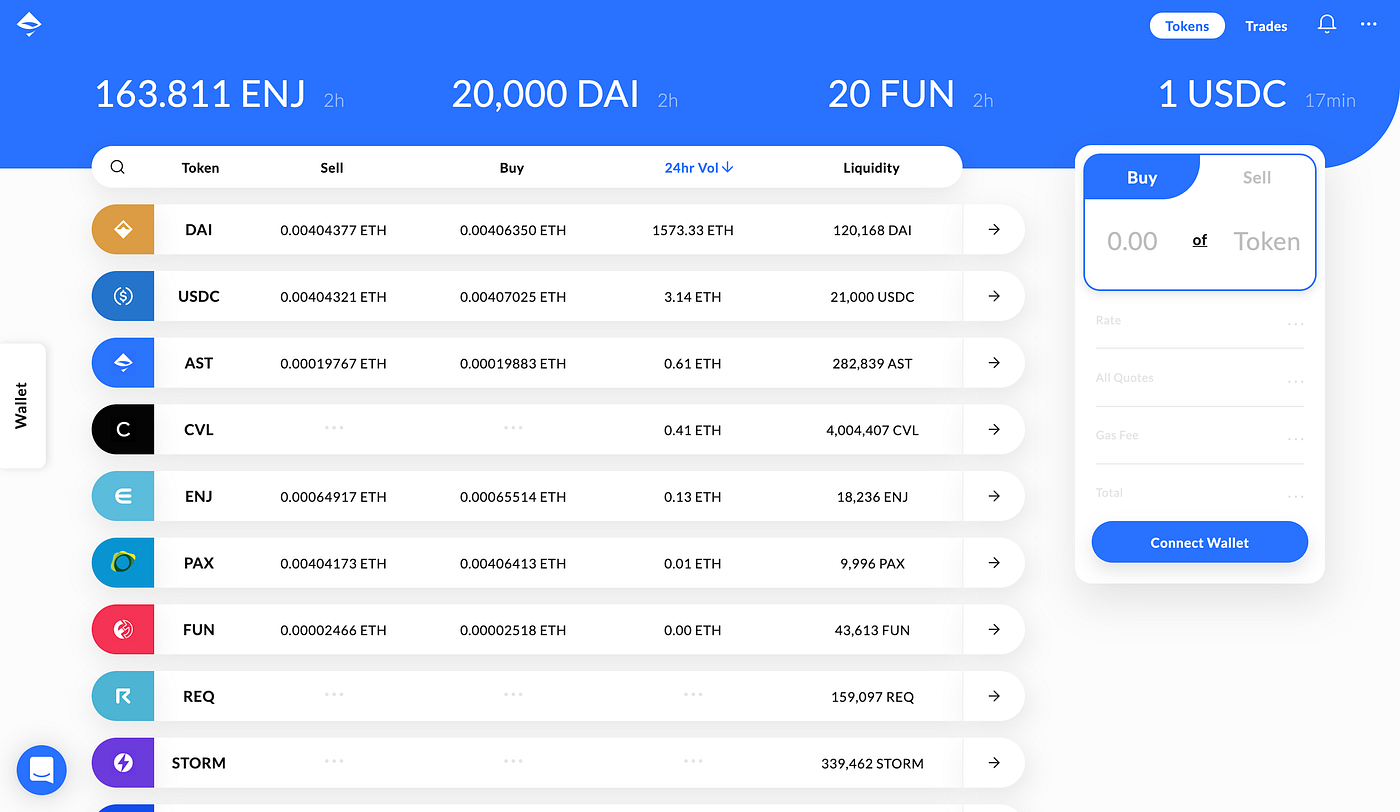Sort by Buy column header

coord(512,168)
